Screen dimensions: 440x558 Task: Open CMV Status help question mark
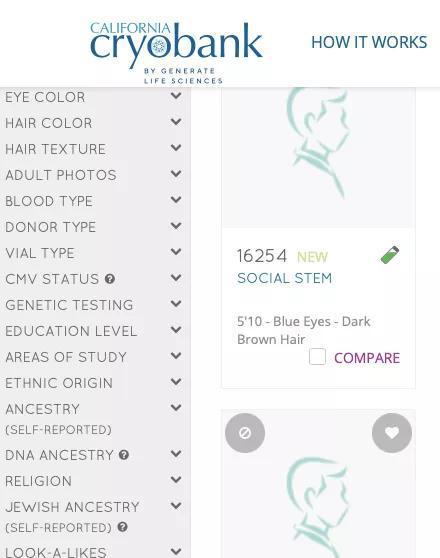[110, 279]
